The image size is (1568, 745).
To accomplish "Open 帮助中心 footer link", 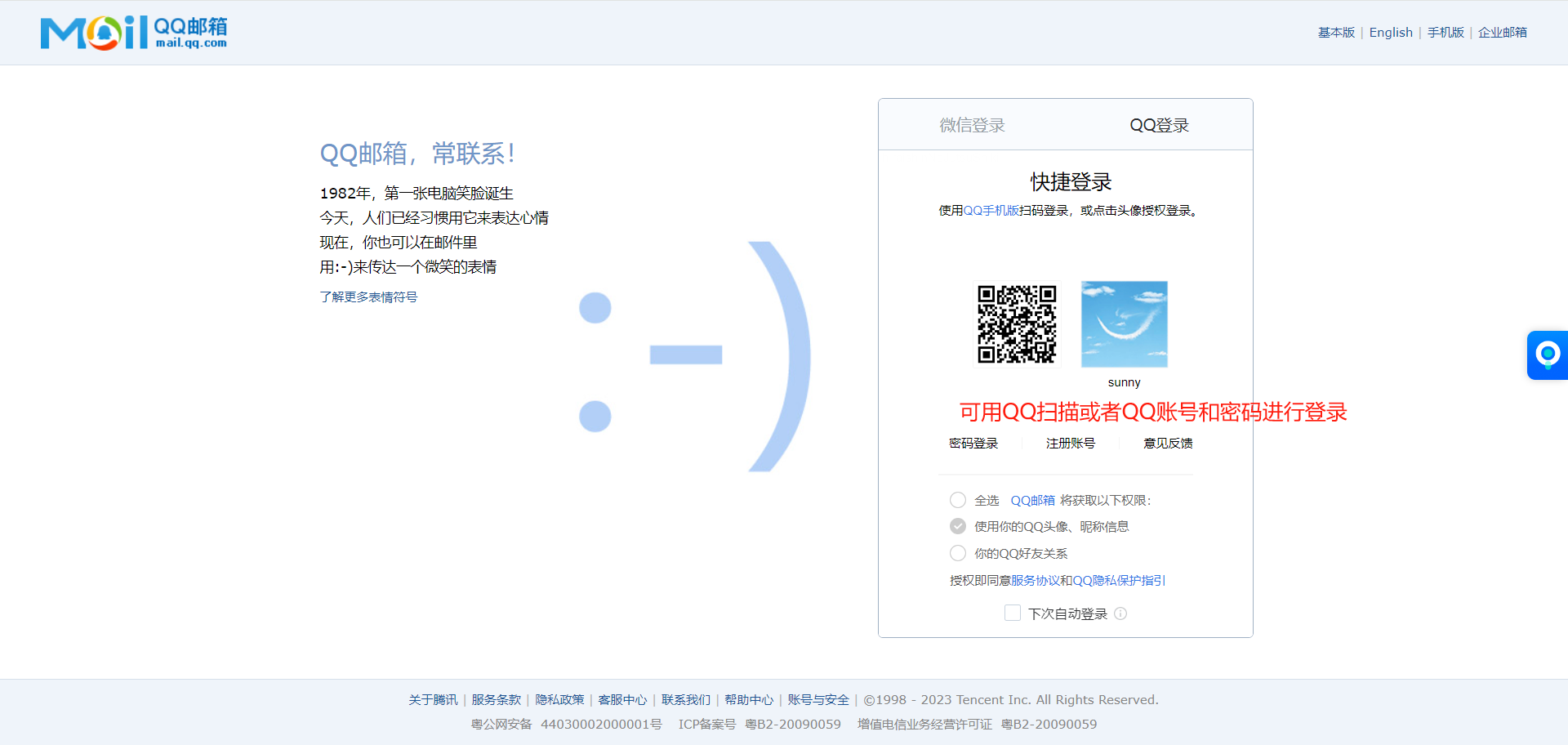I will click(x=749, y=699).
